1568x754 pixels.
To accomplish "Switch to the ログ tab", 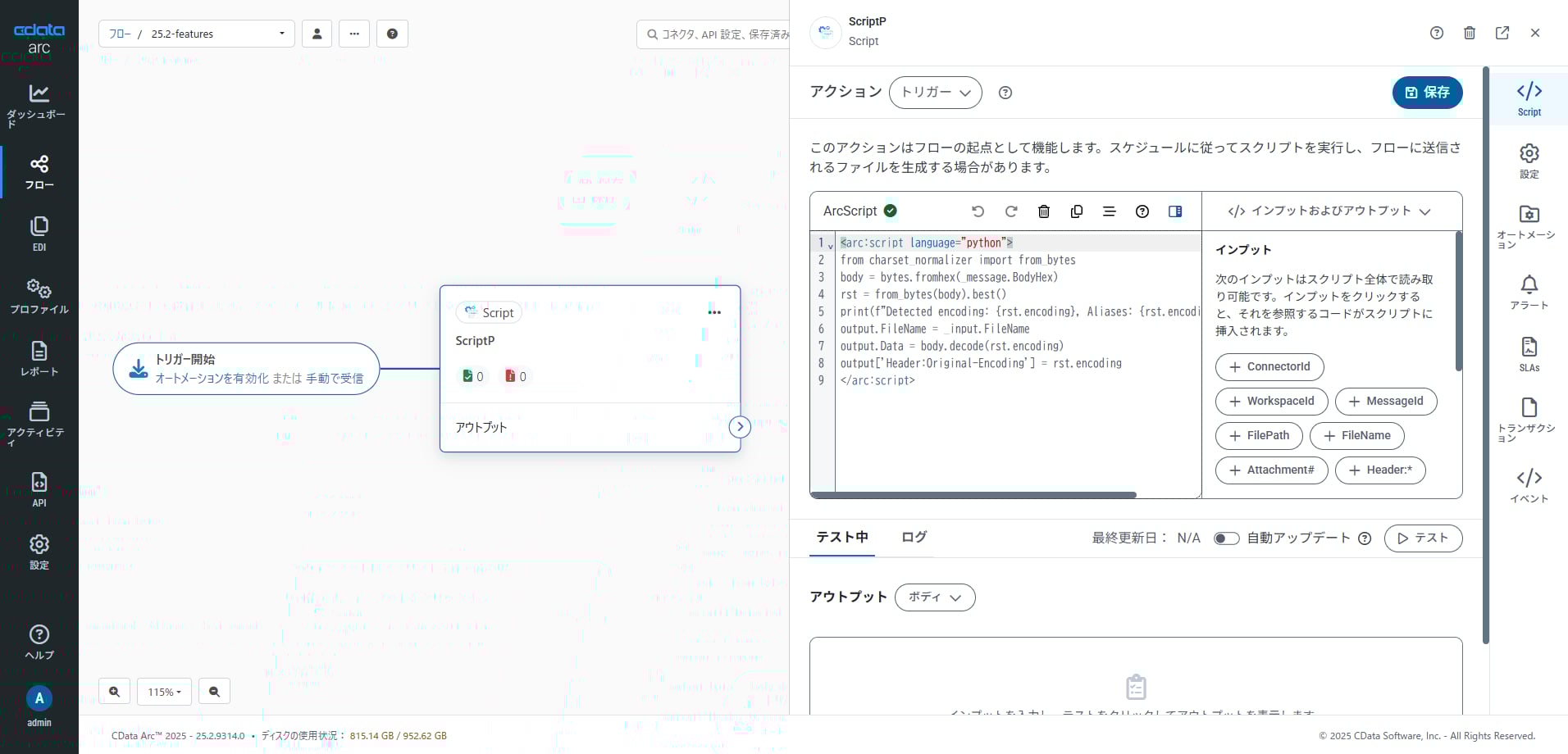I will coord(913,537).
